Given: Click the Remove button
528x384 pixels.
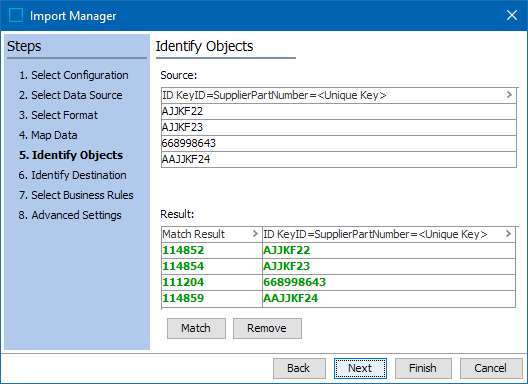Looking at the screenshot, I should click(x=267, y=328).
